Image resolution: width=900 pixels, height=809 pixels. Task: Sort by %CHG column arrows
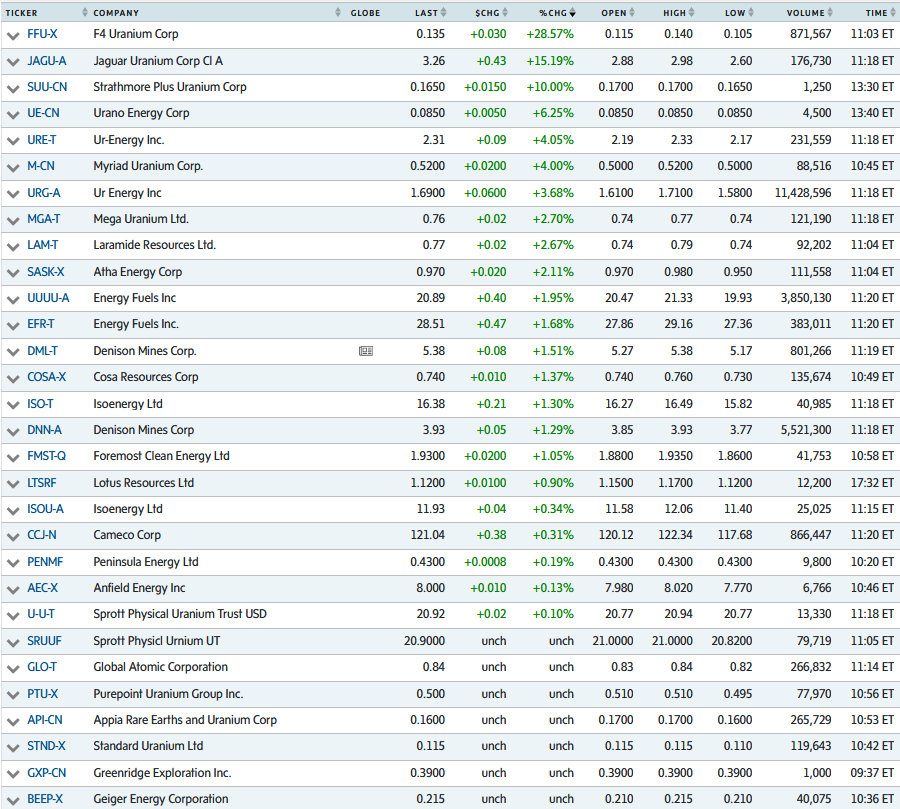[572, 13]
